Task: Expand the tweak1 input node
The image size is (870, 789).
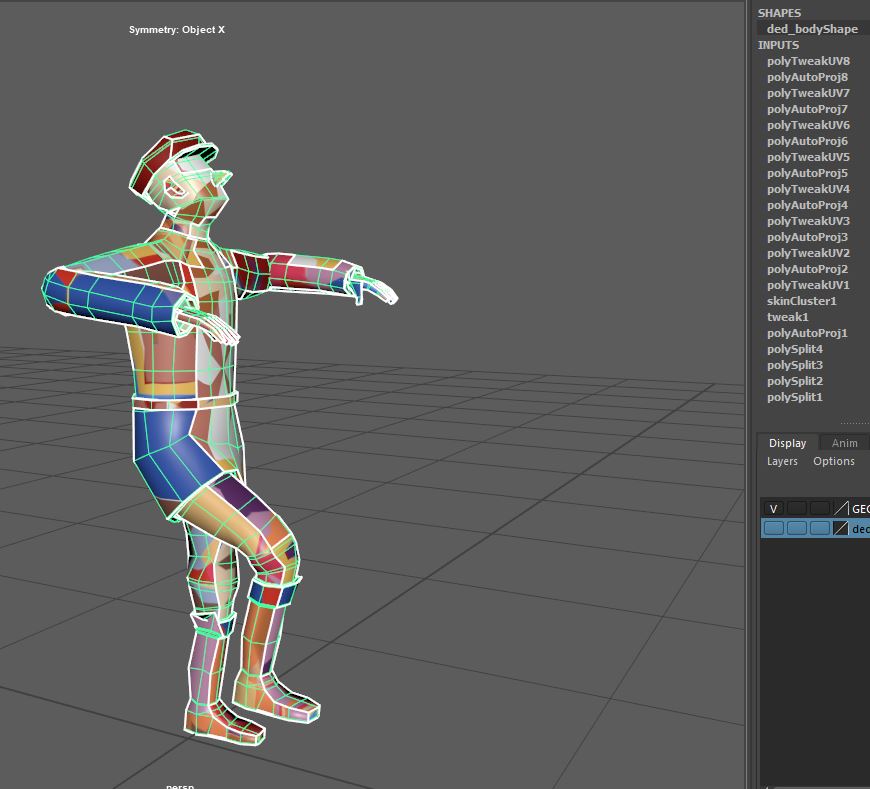Action: click(787, 317)
